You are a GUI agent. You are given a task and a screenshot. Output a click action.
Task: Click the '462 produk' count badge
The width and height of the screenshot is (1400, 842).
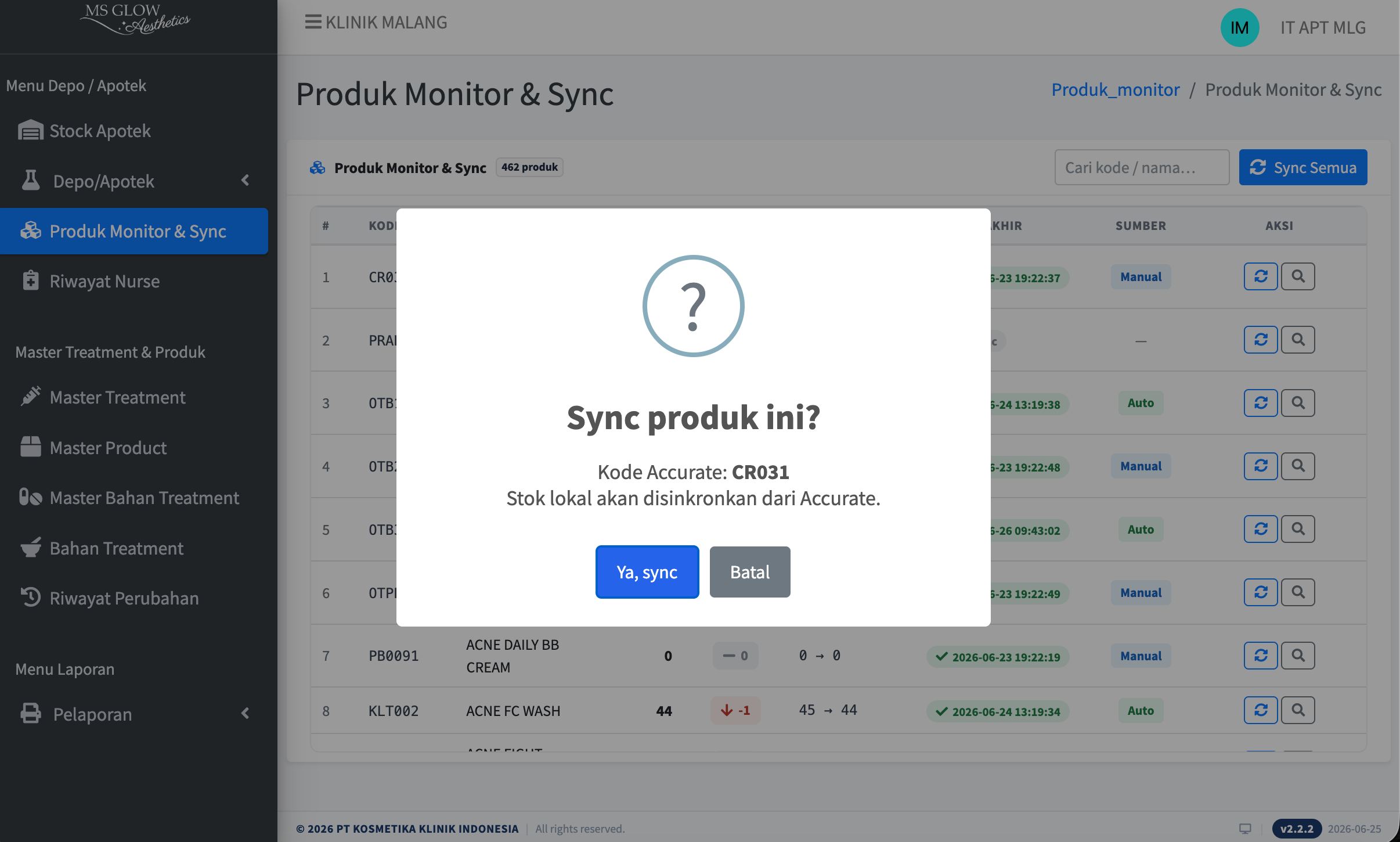pos(529,167)
